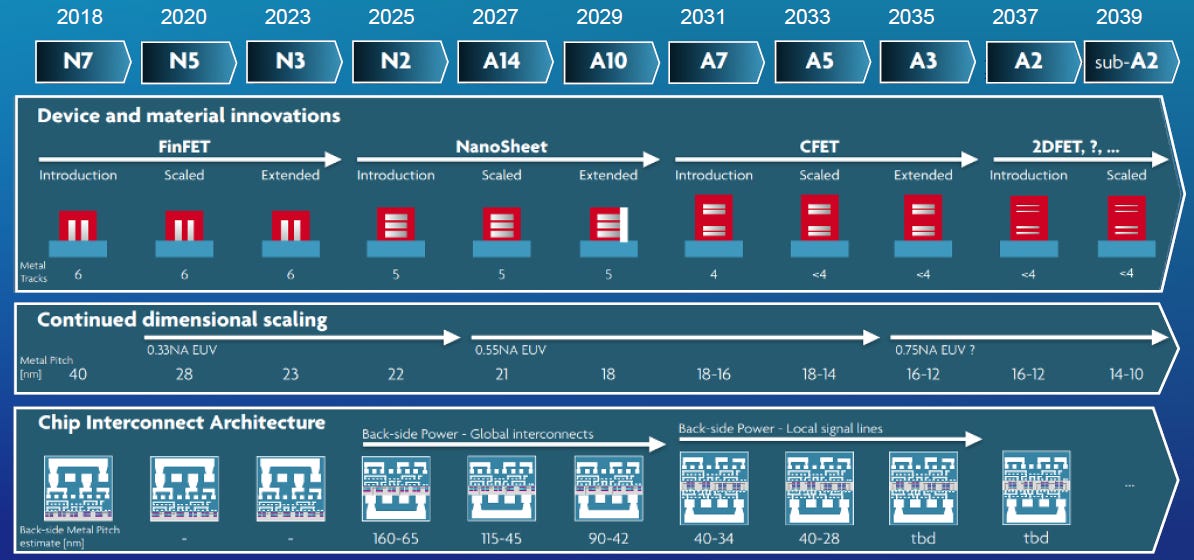Image resolution: width=1194 pixels, height=560 pixels.
Task: Click the FinFET Introduction transistor icon above N7's 6 metal tracks
Action: 78,233
